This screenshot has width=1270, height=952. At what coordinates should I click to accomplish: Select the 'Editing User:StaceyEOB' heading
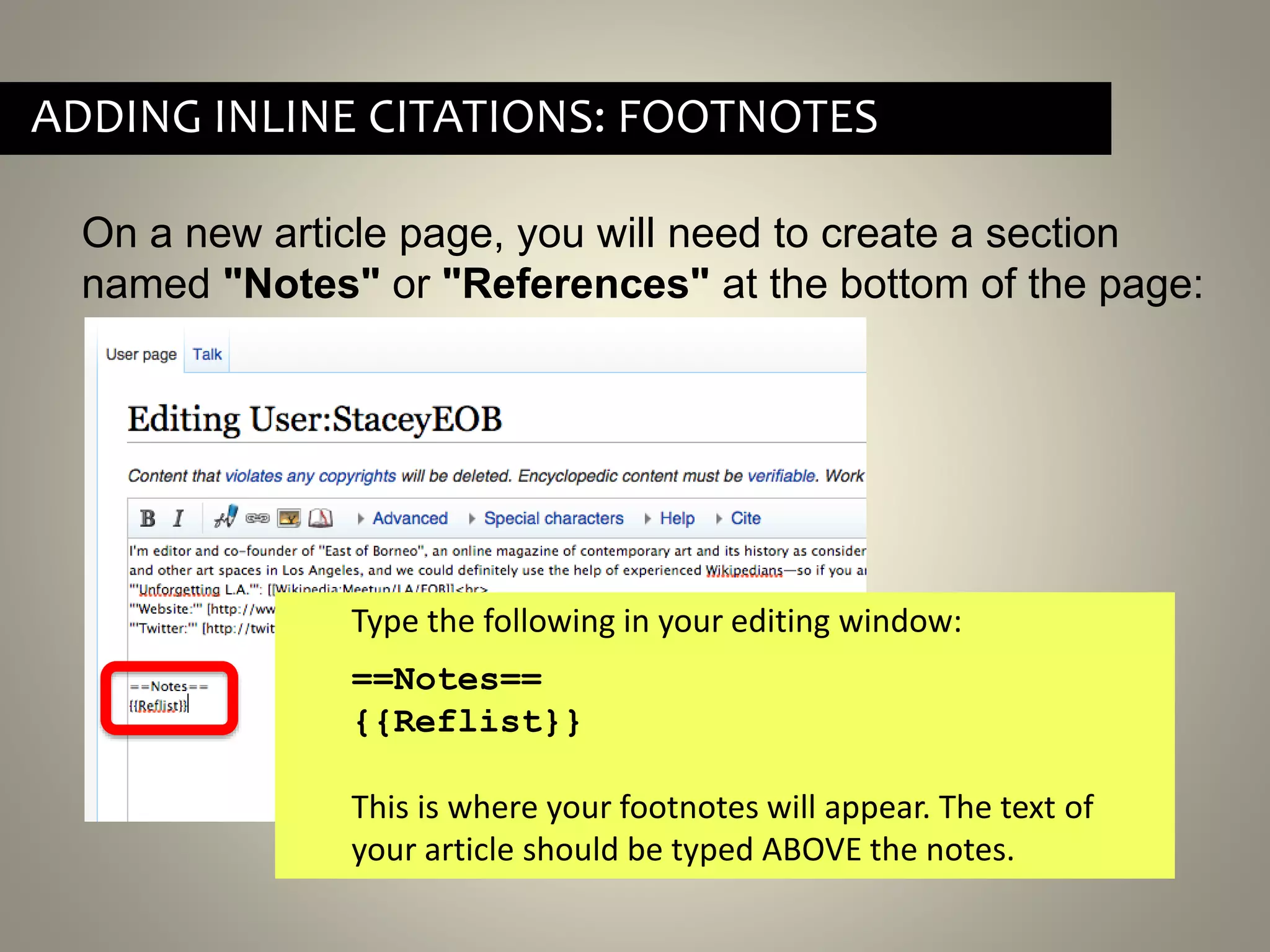(315, 420)
